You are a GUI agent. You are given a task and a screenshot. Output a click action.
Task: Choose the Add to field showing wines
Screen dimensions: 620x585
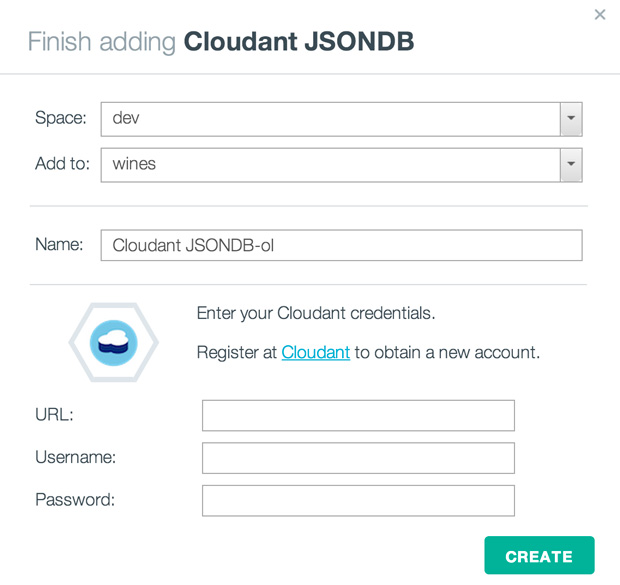[341, 165]
